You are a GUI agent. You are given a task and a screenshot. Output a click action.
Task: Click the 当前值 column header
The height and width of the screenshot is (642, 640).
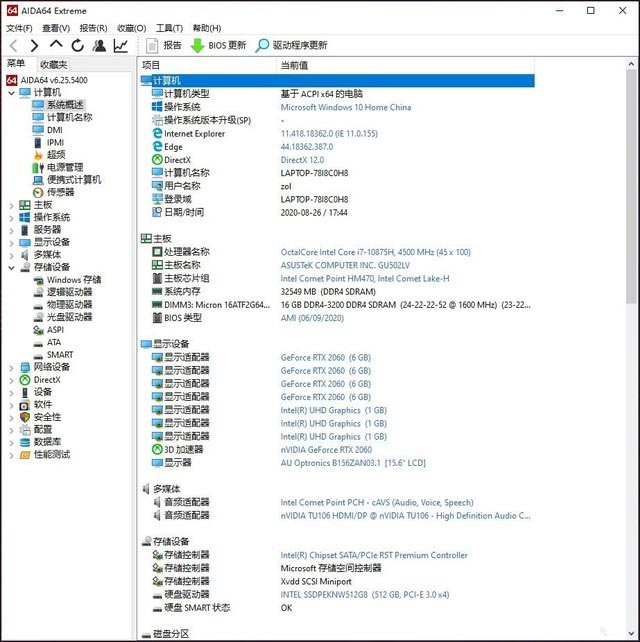pyautogui.click(x=405, y=66)
